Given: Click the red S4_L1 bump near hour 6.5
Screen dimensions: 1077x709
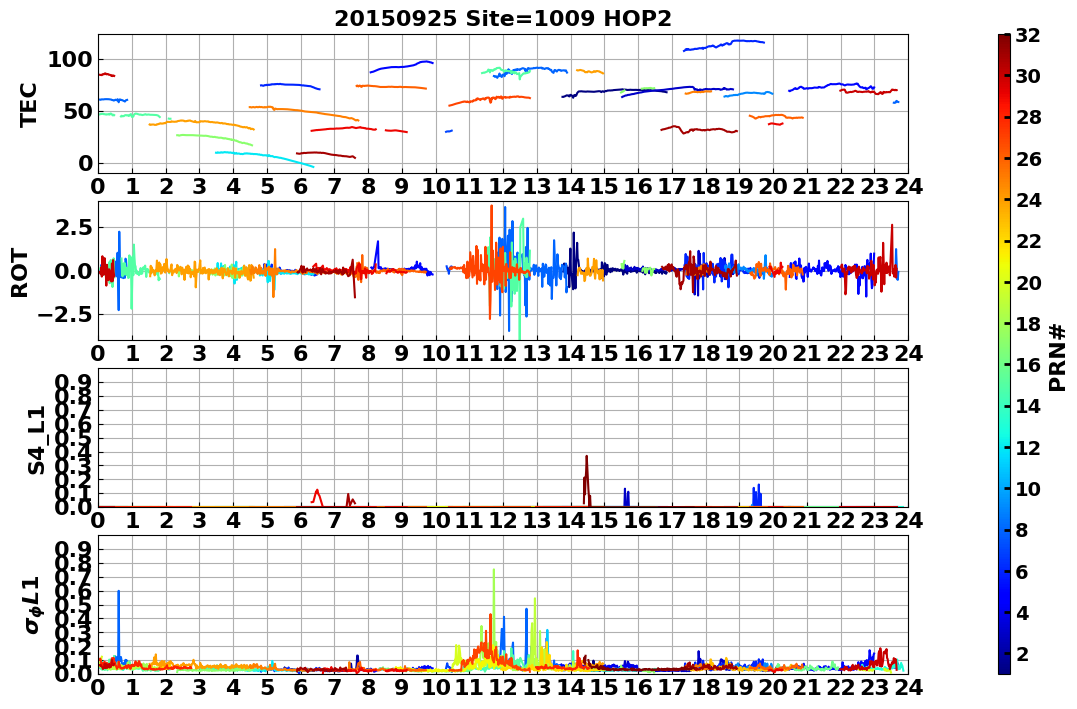Looking at the screenshot, I should click(x=317, y=496).
